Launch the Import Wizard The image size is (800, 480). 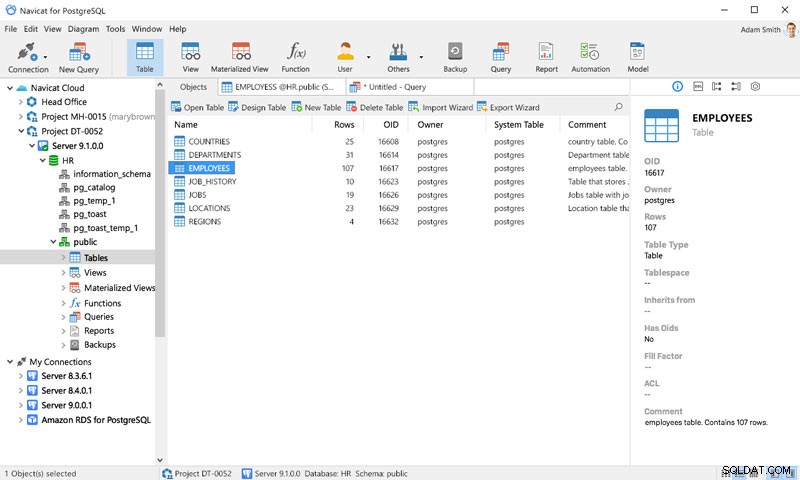tap(441, 107)
